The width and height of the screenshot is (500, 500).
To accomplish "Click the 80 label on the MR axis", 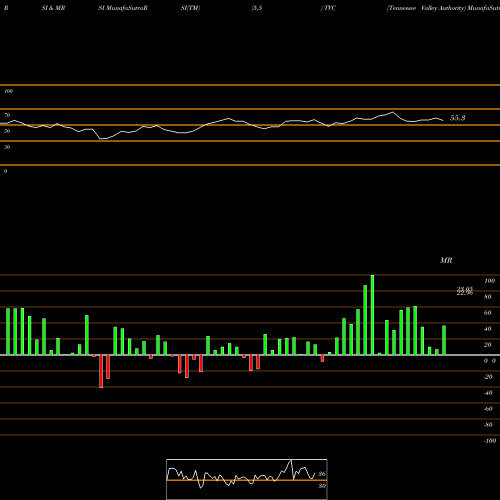I will [x=488, y=297].
